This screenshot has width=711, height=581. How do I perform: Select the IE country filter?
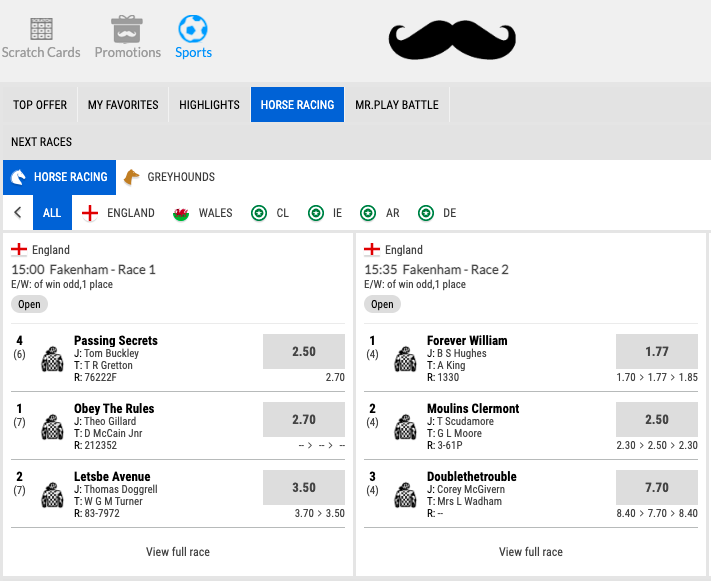(x=316, y=213)
